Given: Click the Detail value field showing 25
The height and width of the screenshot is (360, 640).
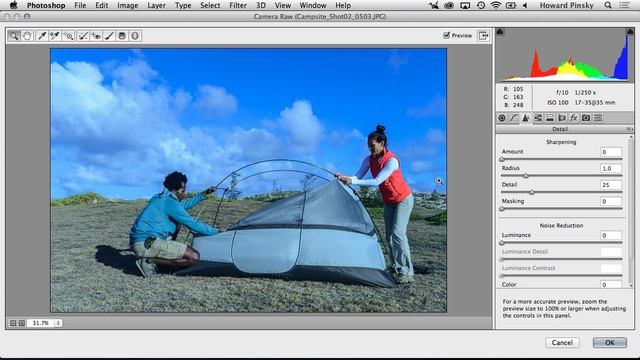Looking at the screenshot, I should [x=611, y=185].
